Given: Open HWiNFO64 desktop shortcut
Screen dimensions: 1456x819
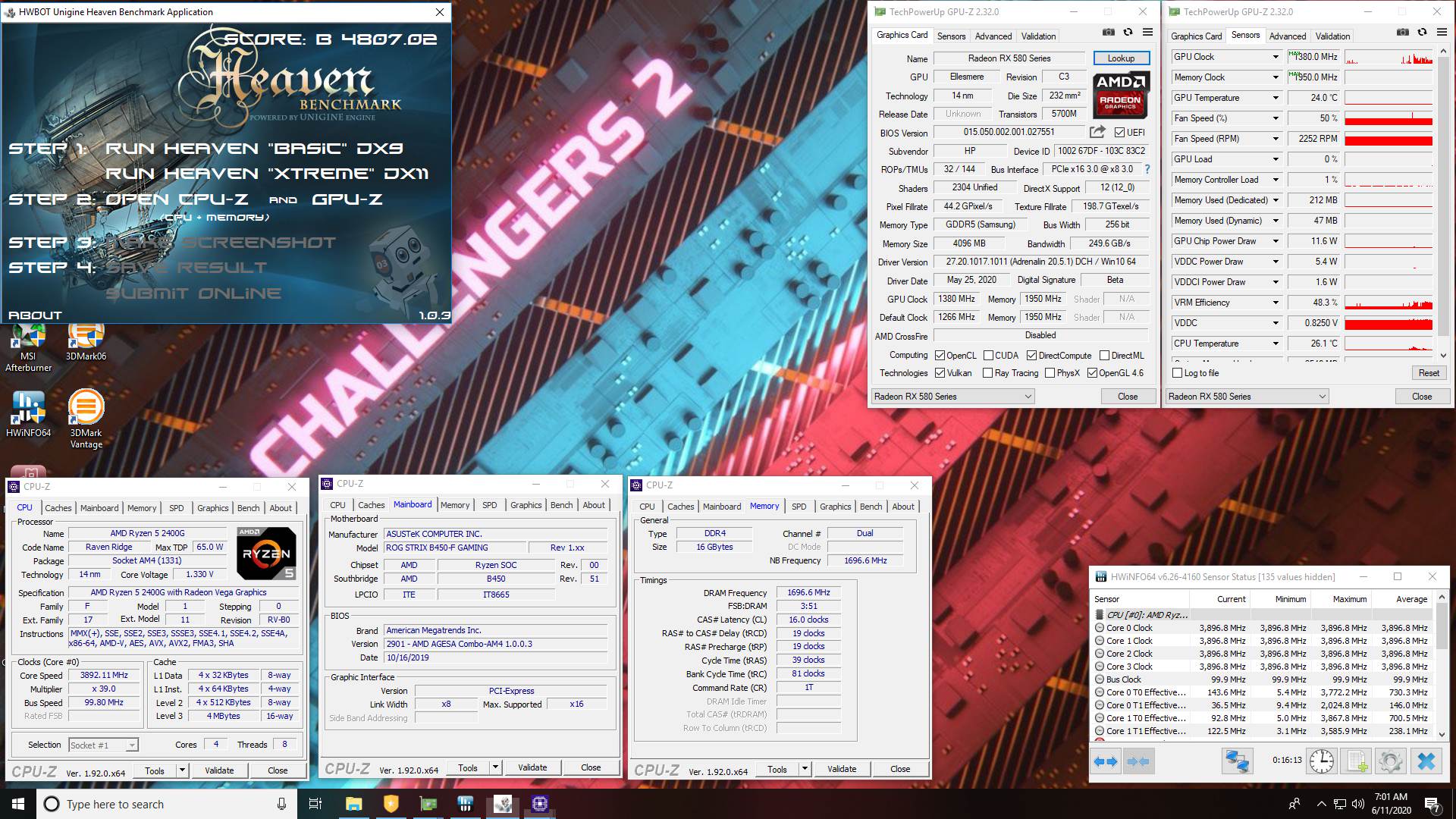Looking at the screenshot, I should coord(28,414).
